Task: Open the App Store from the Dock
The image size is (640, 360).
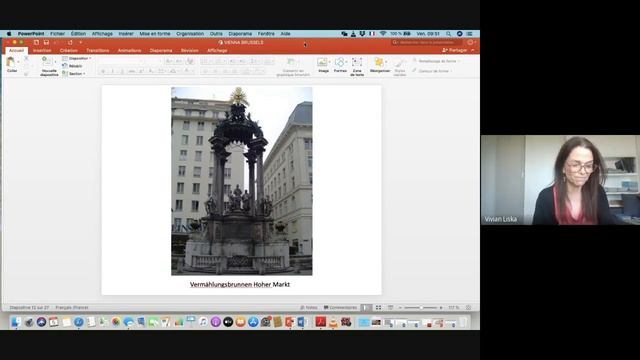Action: coord(253,322)
